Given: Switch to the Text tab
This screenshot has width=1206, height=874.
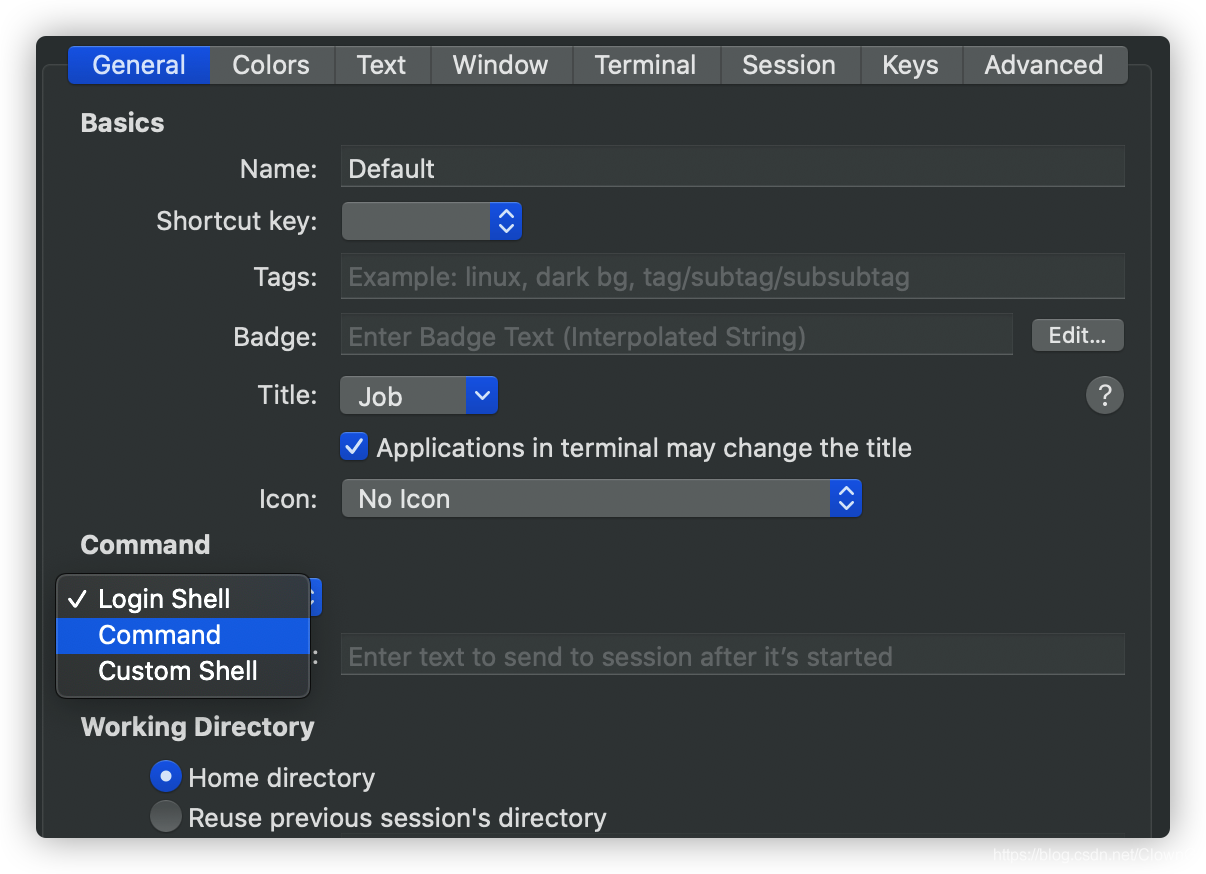Looking at the screenshot, I should (x=381, y=65).
